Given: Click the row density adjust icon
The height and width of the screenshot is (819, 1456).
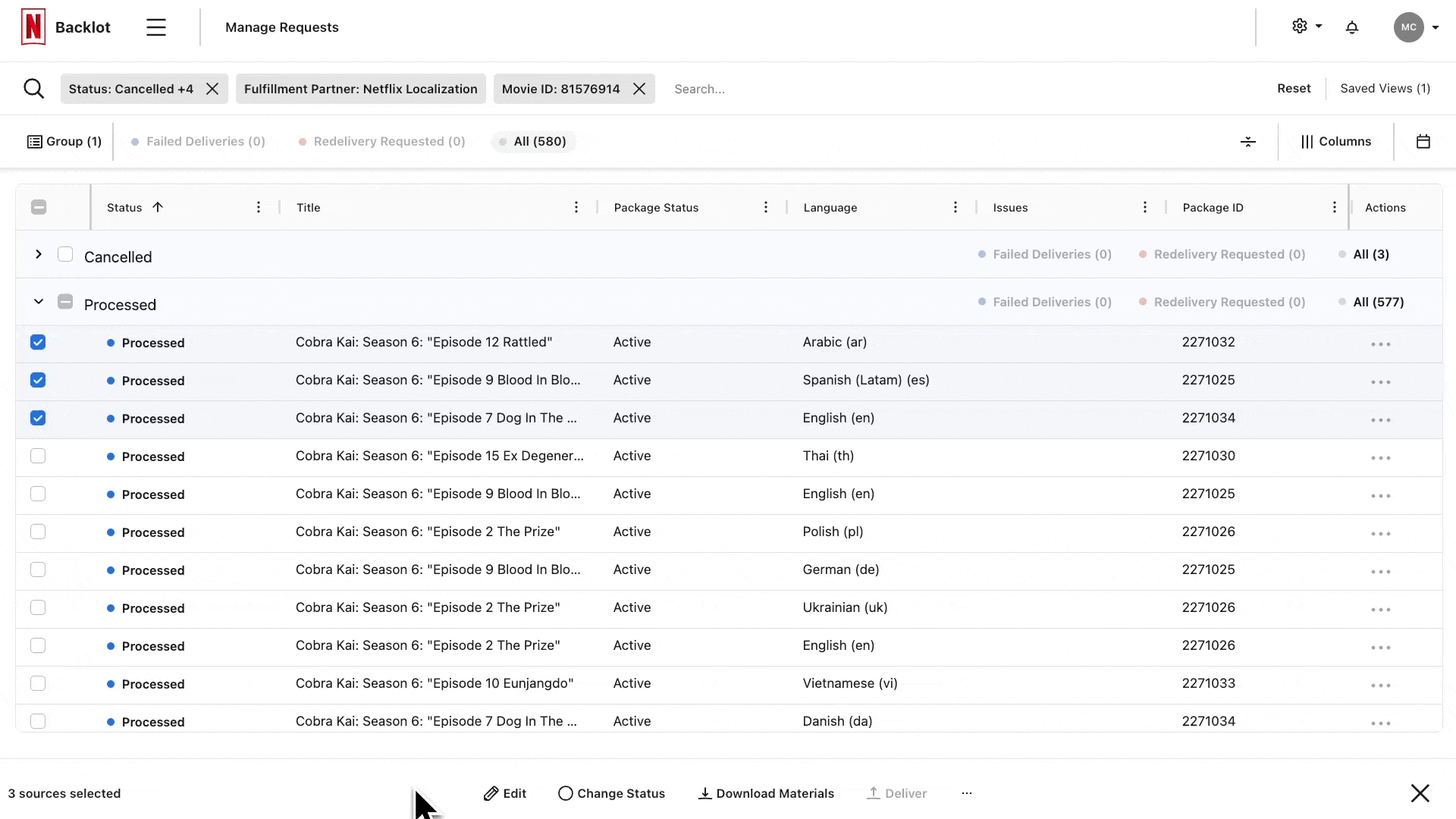Looking at the screenshot, I should [1247, 142].
